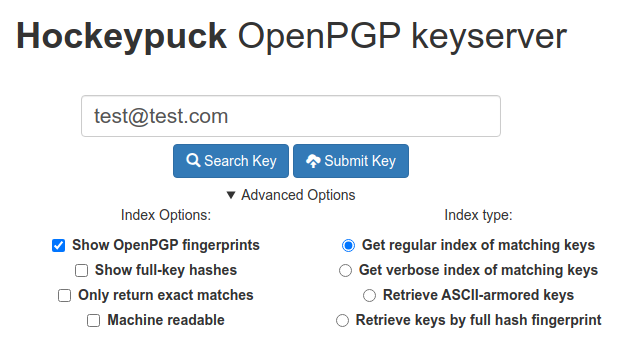Select Get verbose index radio button
Viewport: 638px width, 360px height.
345,271
